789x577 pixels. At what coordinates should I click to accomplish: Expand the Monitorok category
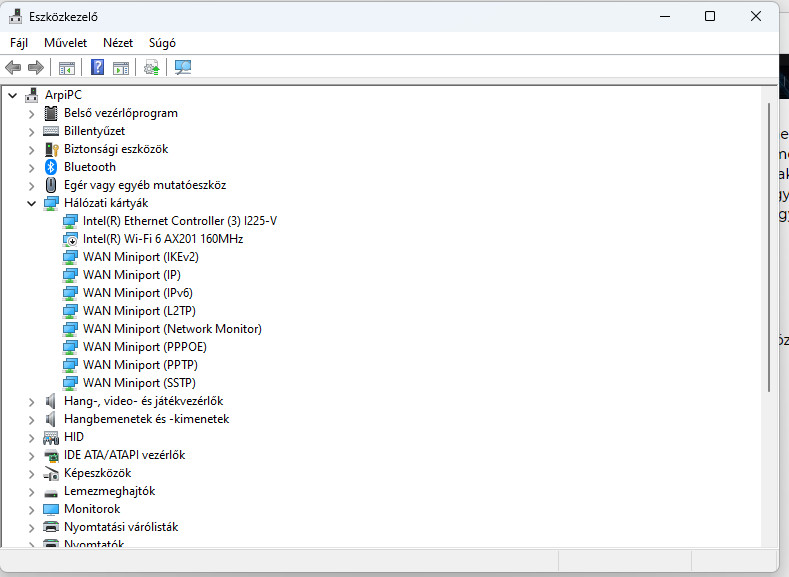point(31,509)
